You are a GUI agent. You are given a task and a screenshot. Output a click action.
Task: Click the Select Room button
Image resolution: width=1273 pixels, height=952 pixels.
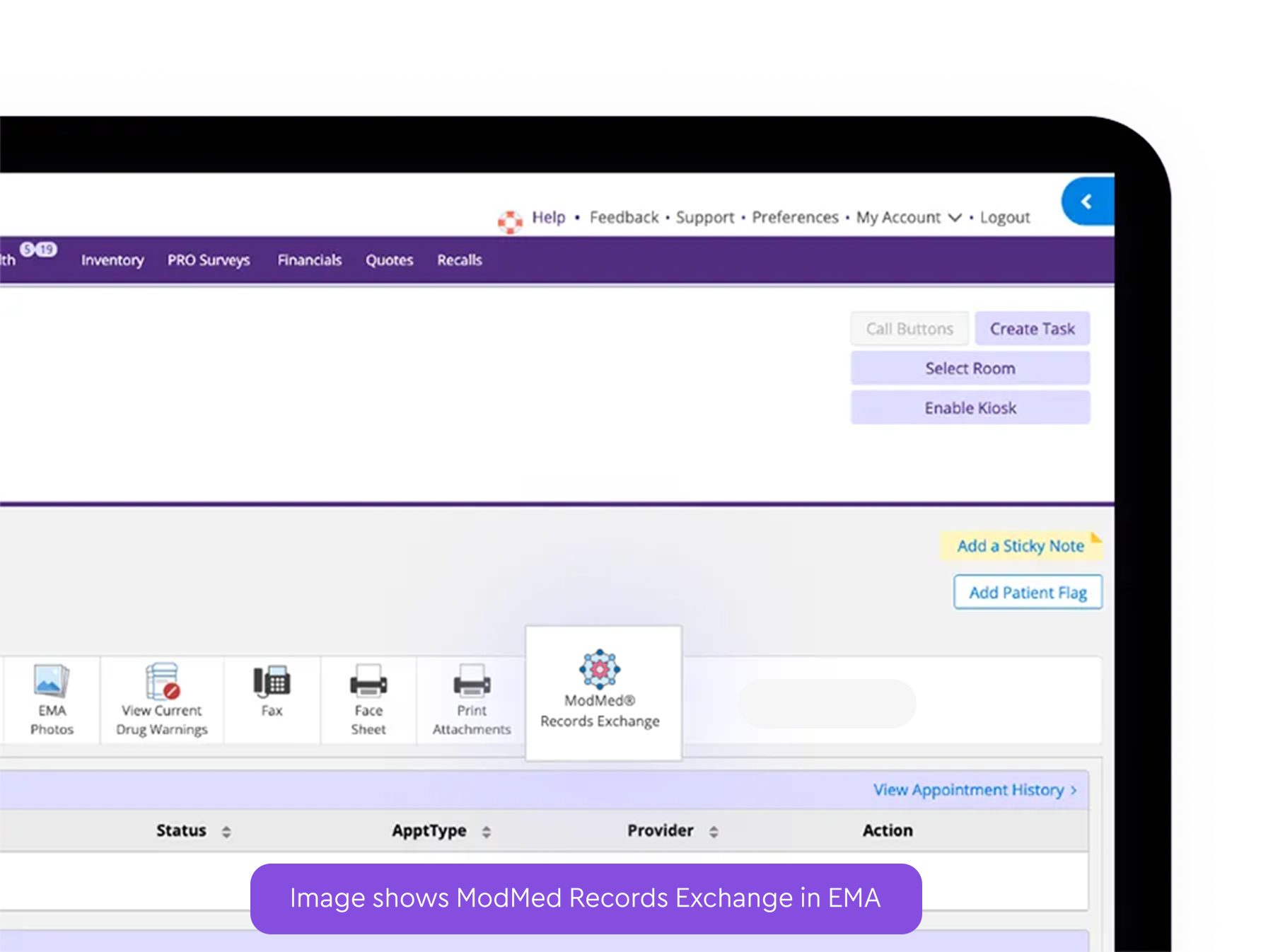[970, 368]
